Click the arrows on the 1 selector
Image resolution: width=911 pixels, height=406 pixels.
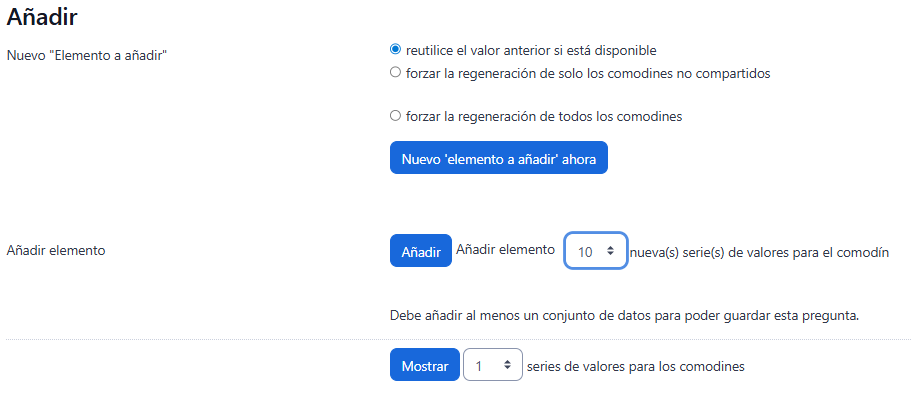(507, 366)
